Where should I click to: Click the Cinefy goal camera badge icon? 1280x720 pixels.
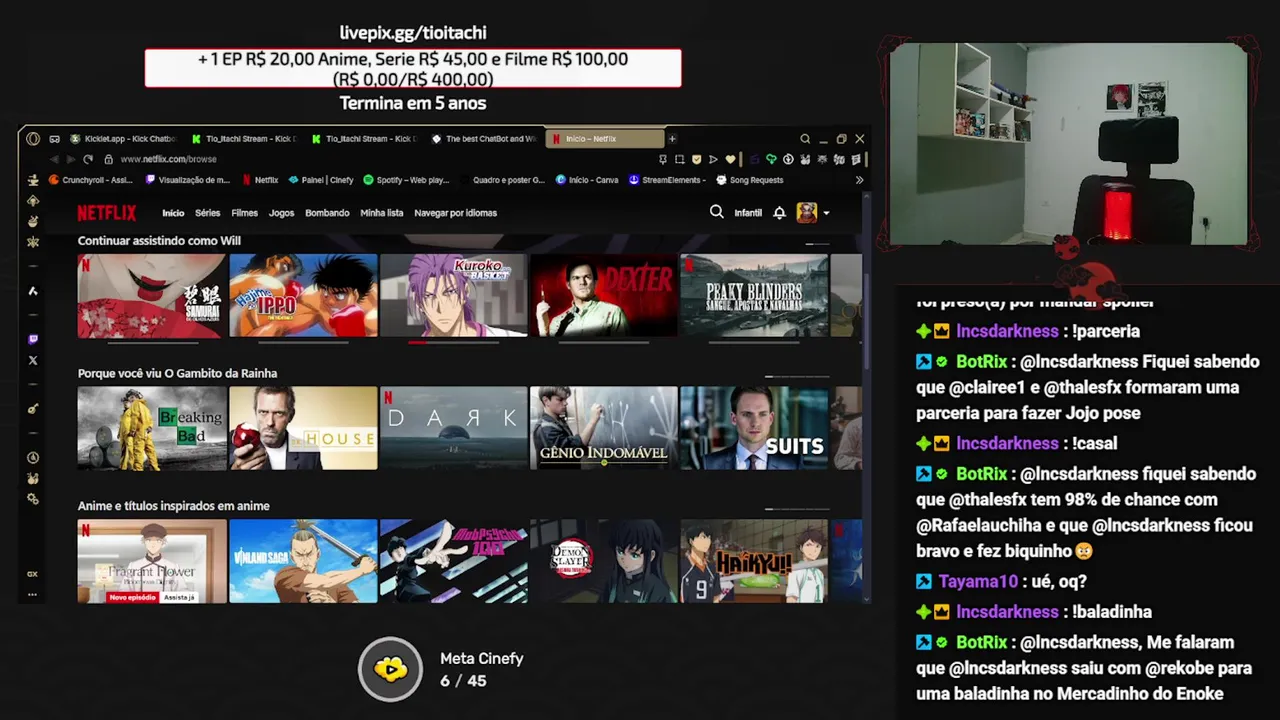coord(391,669)
